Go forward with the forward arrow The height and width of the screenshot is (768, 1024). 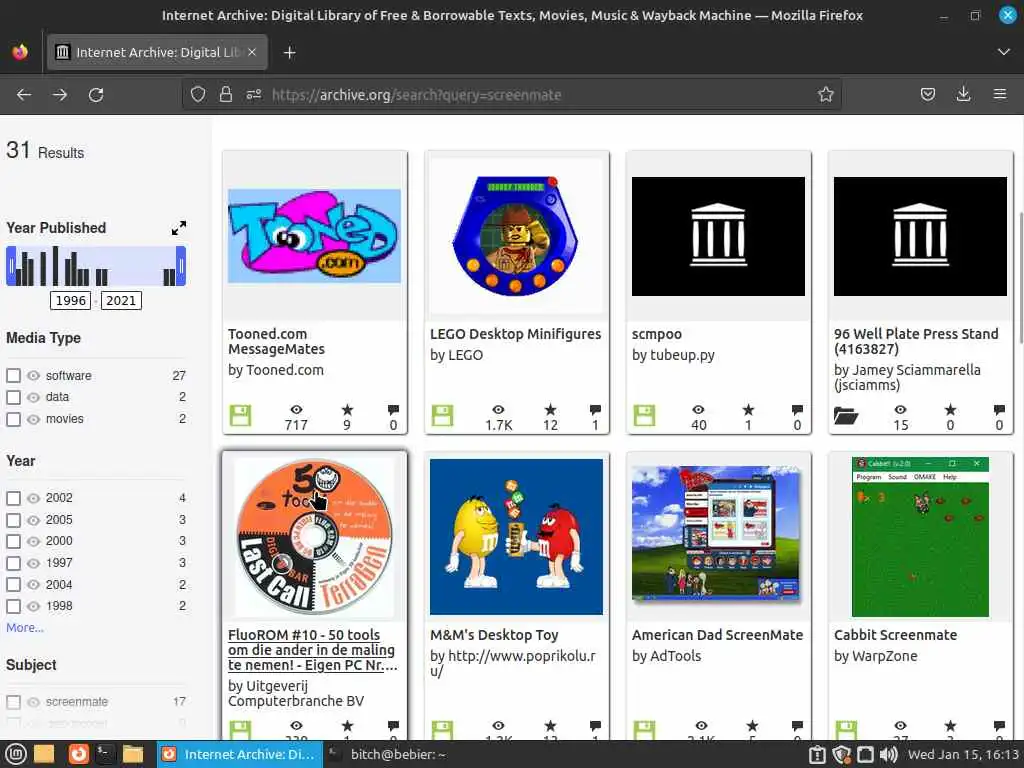coord(60,95)
